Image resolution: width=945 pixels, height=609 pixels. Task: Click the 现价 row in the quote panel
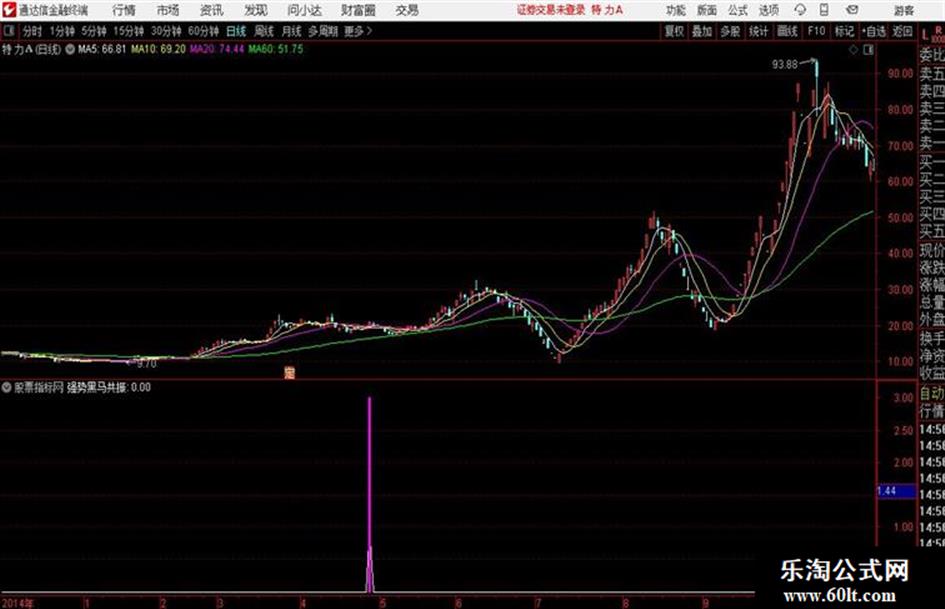tap(932, 250)
